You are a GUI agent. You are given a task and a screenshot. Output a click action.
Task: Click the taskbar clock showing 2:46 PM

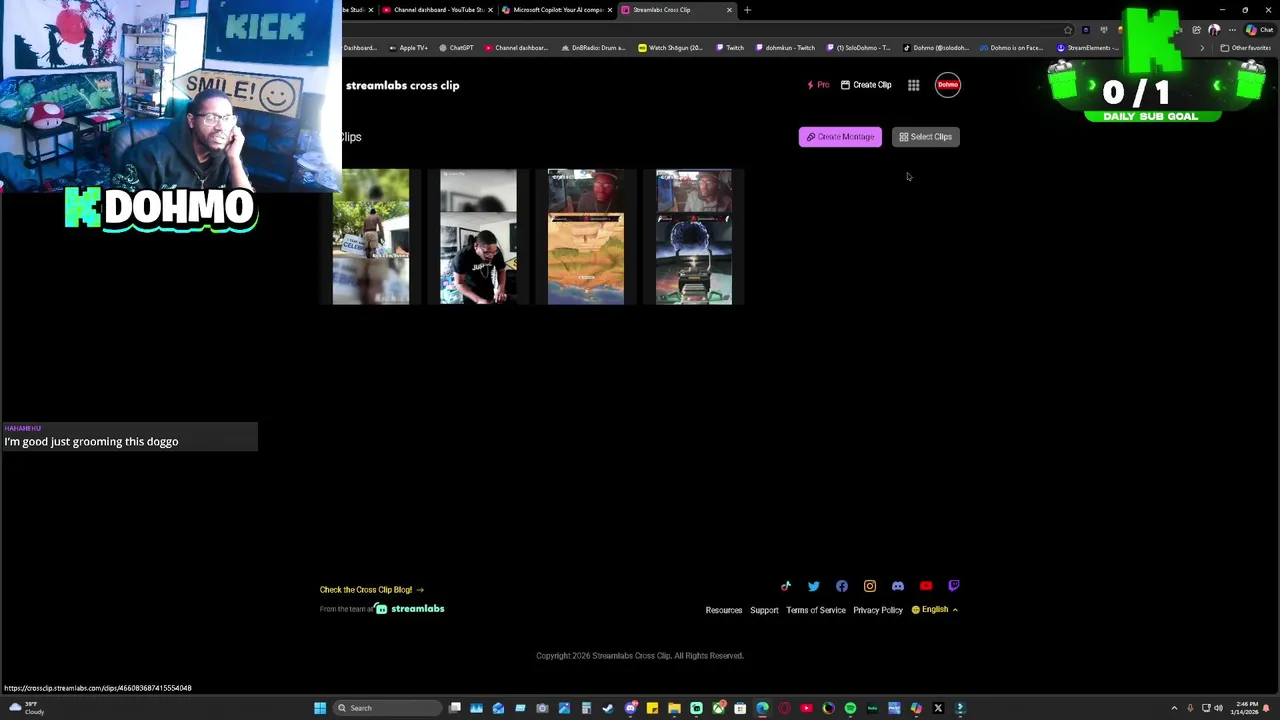[1245, 708]
